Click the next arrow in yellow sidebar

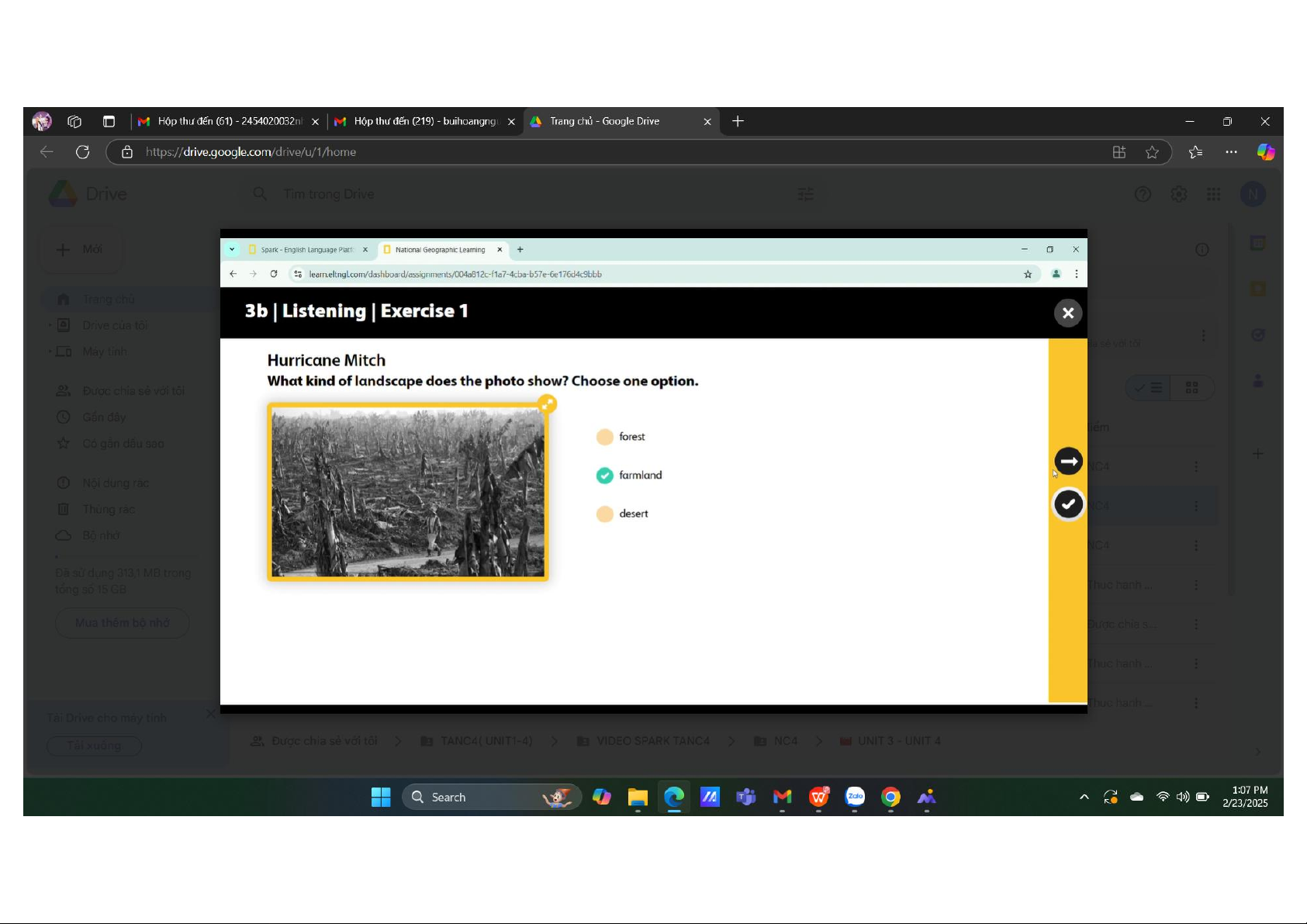click(1068, 461)
